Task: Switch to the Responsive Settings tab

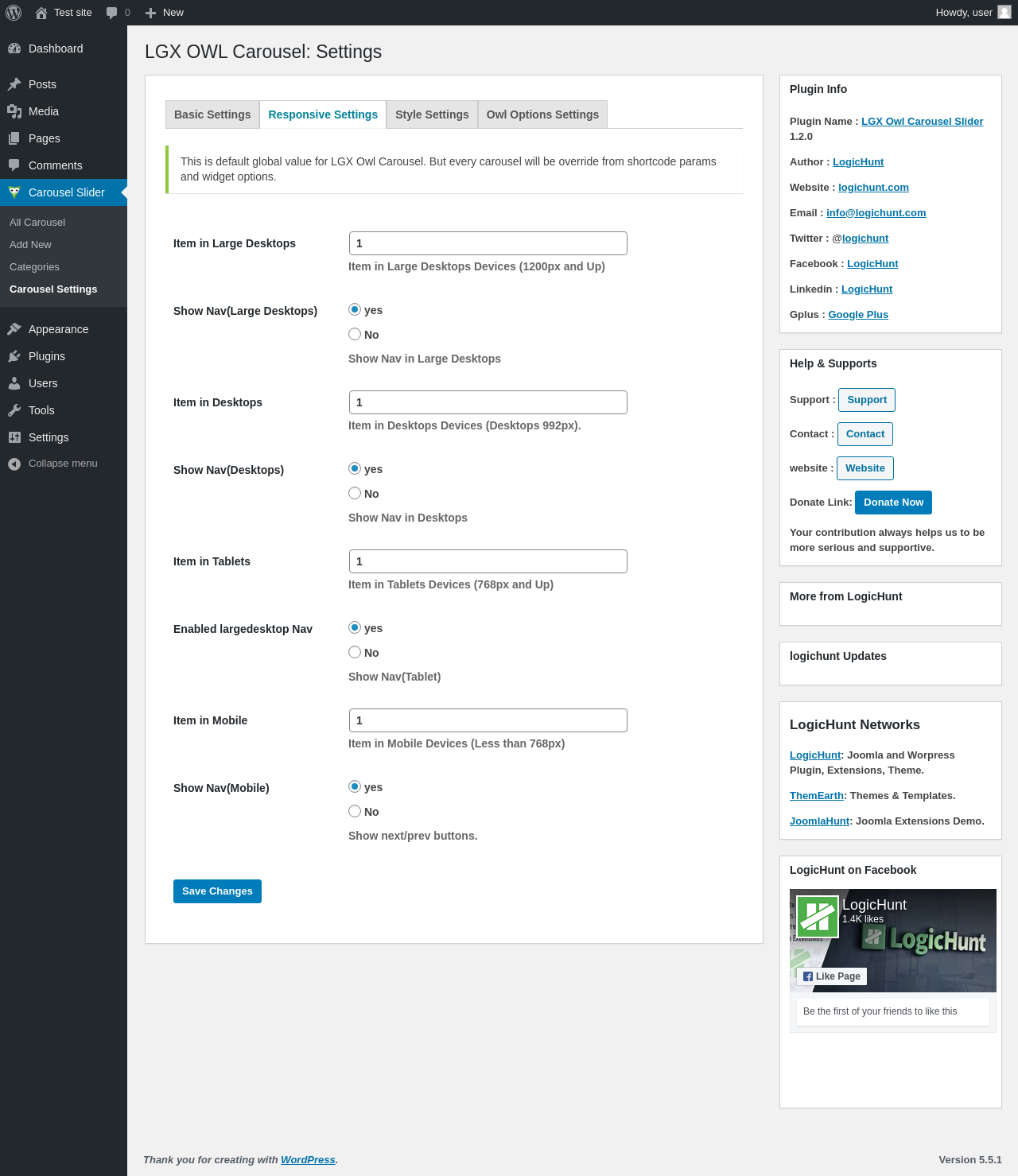Action: pos(323,114)
